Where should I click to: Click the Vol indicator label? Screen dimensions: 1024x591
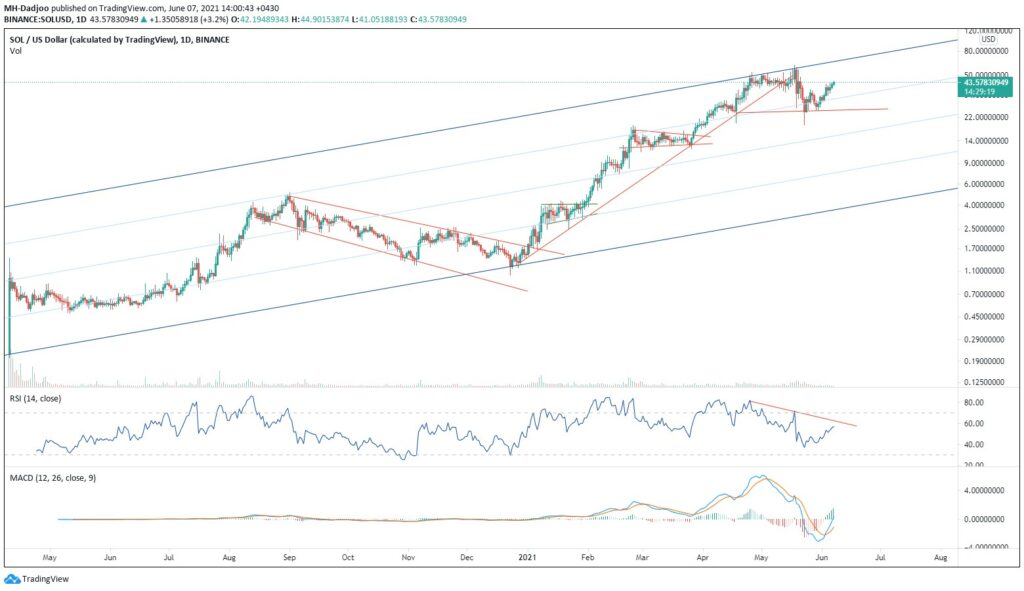[15, 50]
